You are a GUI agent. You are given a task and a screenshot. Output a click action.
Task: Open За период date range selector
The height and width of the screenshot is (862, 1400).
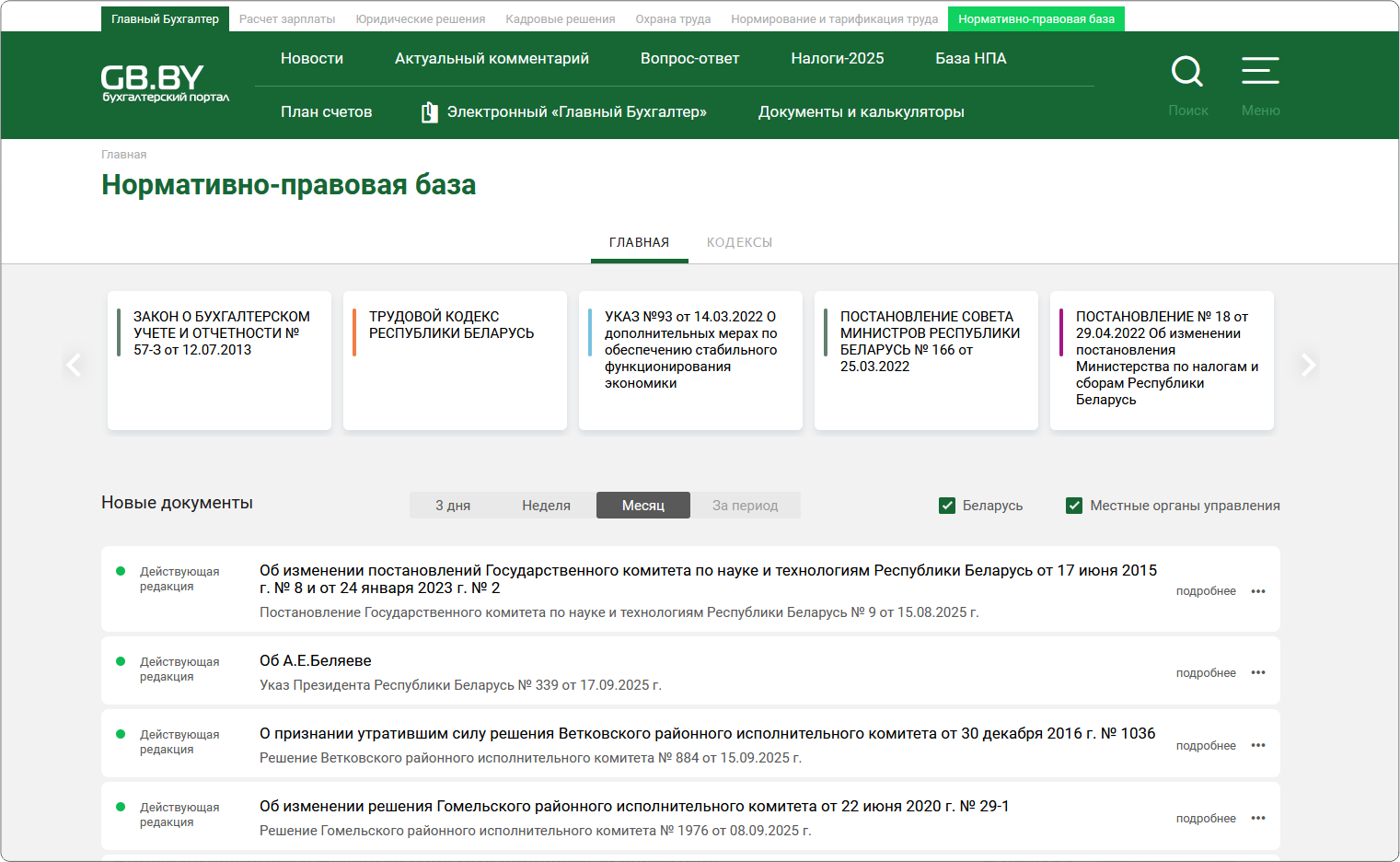[745, 506]
